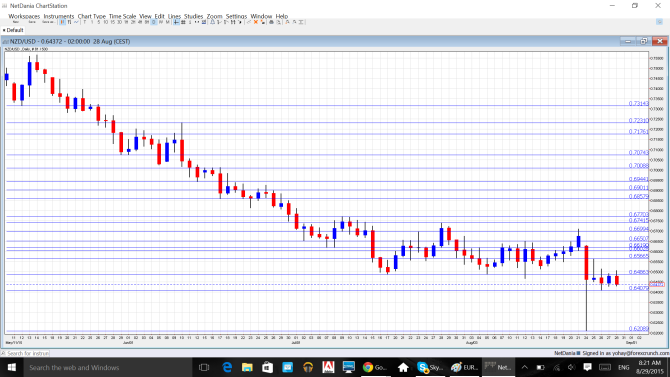Select the candlestick chart type icon
670x377 pixels.
pos(62,22)
